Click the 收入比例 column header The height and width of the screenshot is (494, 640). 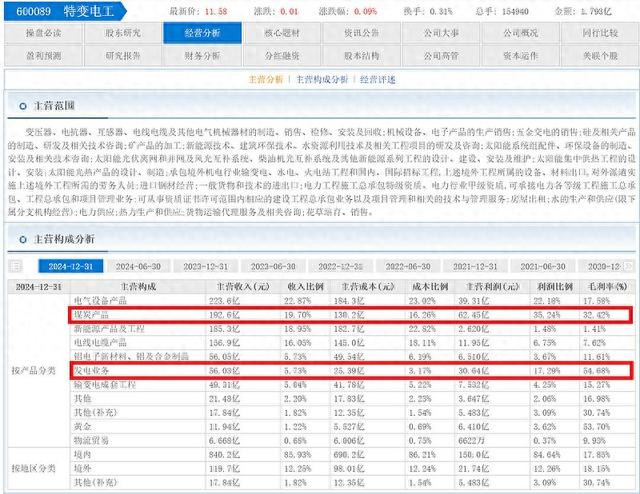pos(305,287)
